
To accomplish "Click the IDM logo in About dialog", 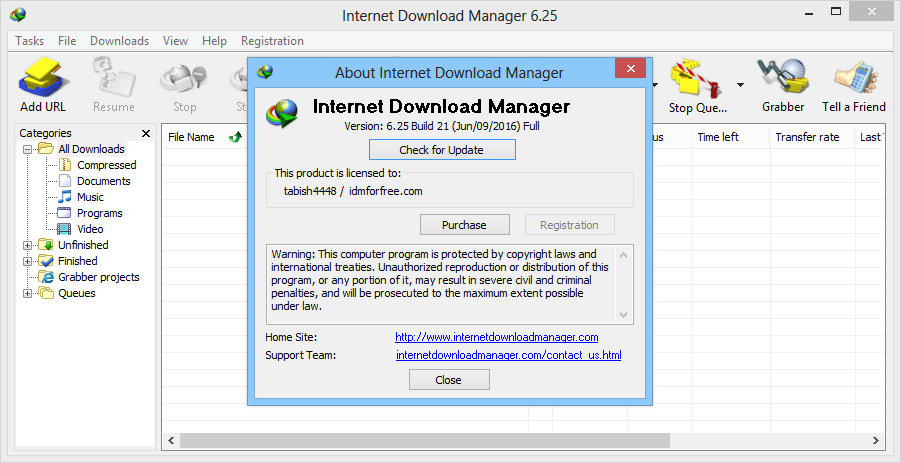I will 283,112.
